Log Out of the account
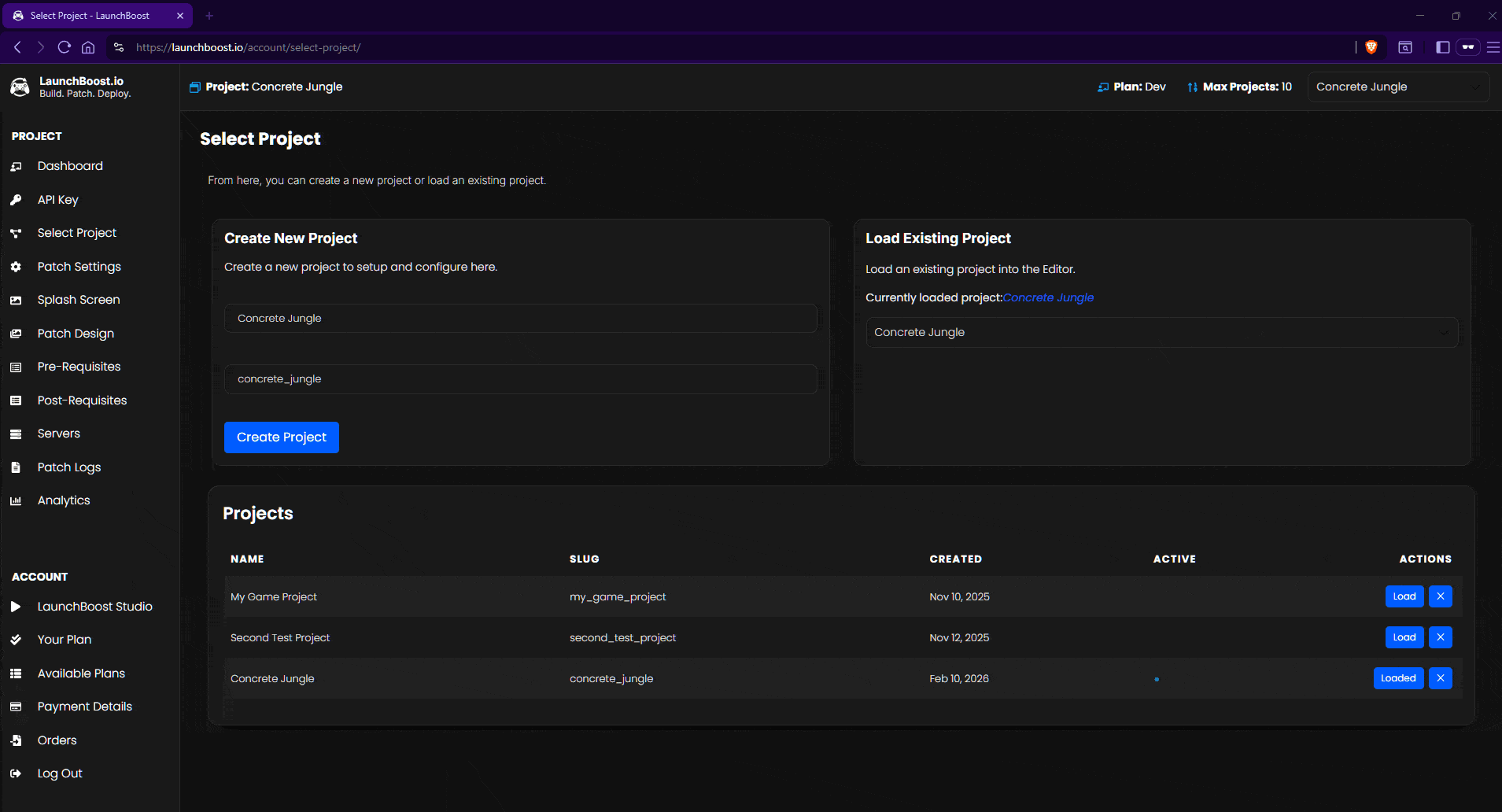The height and width of the screenshot is (812, 1502). pyautogui.click(x=60, y=773)
